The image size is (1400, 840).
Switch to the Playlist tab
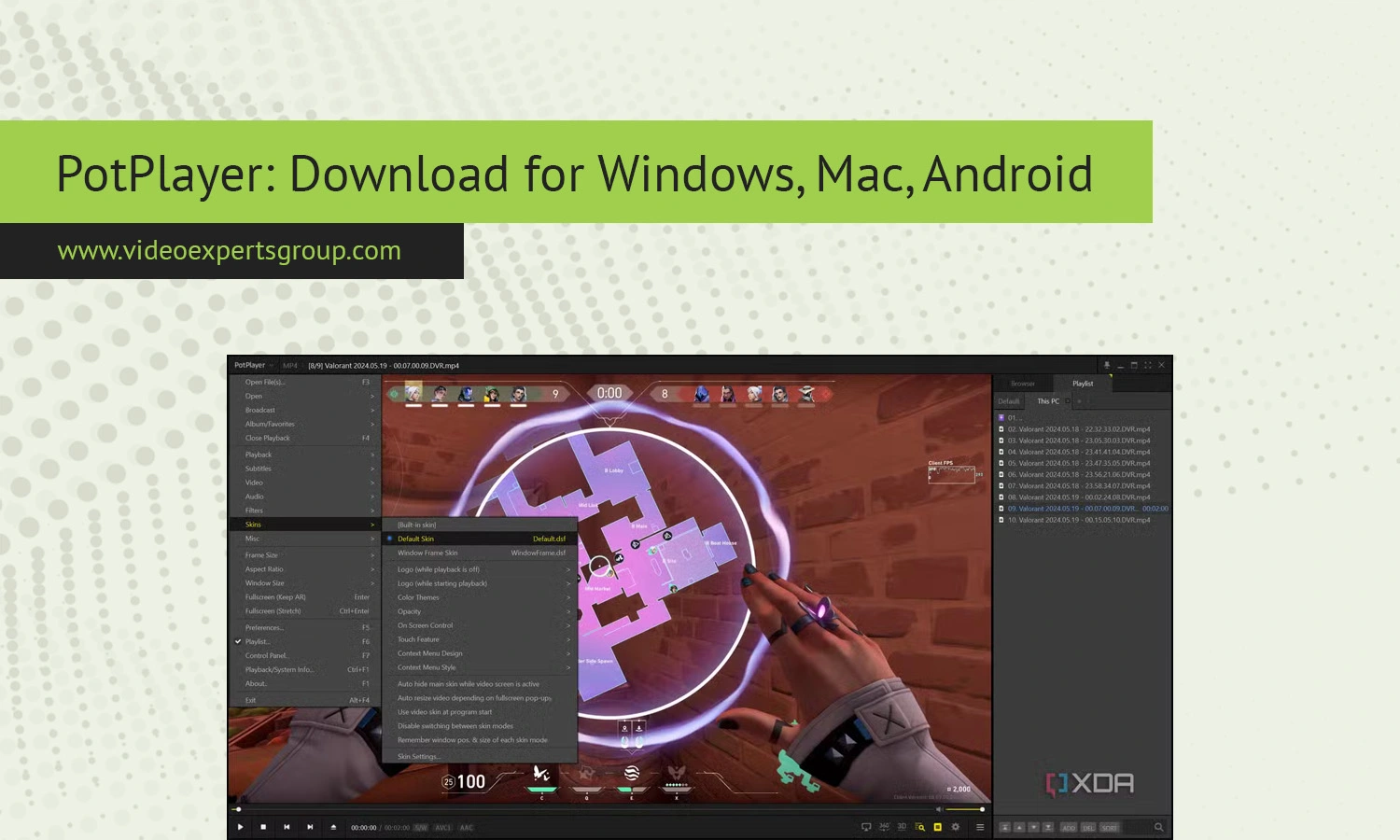tap(1083, 384)
